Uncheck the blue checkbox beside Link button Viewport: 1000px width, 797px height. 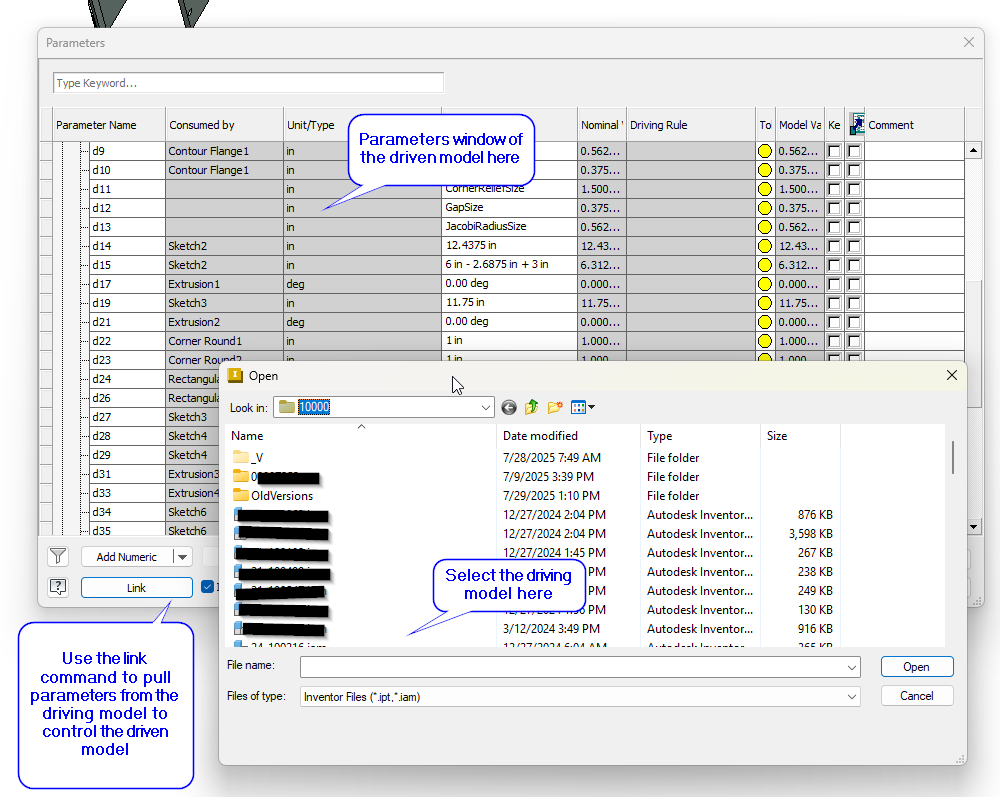(x=207, y=587)
